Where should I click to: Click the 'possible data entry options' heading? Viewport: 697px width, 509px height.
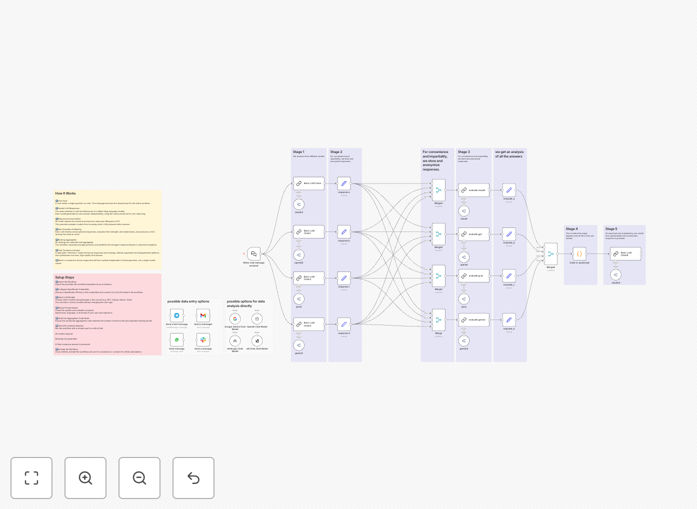coord(188,301)
